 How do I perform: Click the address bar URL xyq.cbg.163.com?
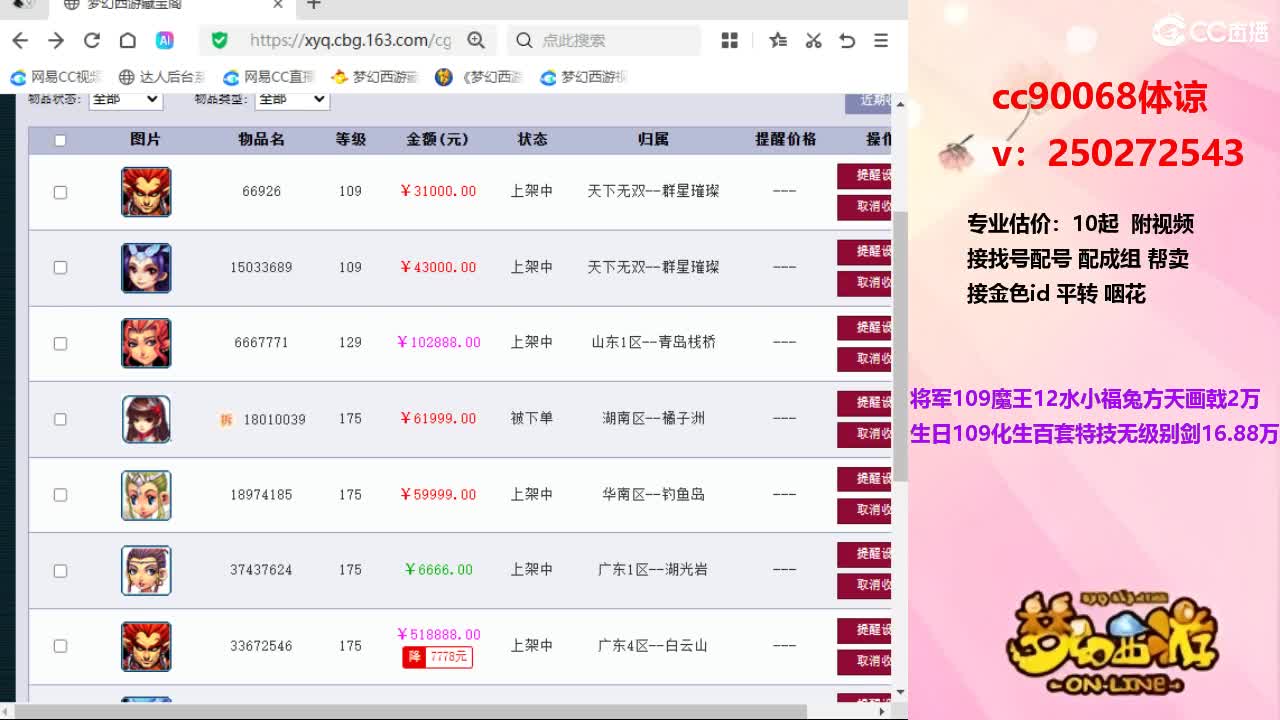click(350, 40)
